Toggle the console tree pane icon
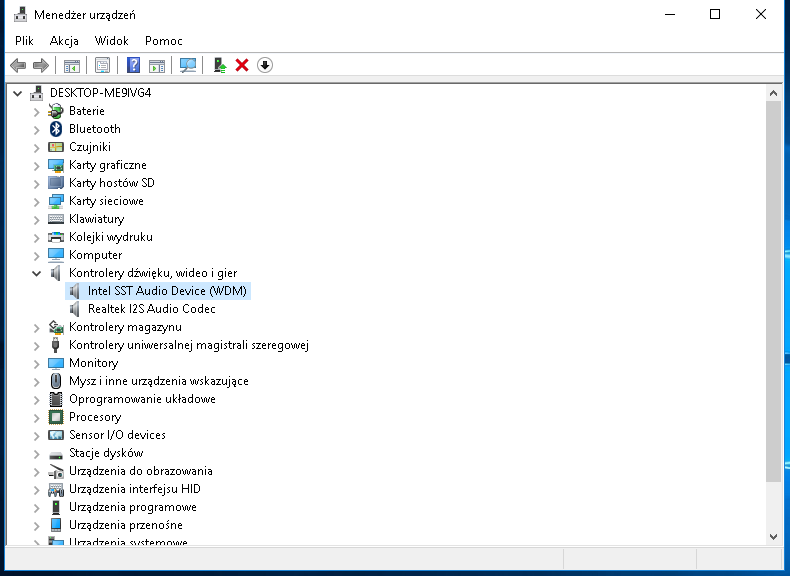 point(72,66)
